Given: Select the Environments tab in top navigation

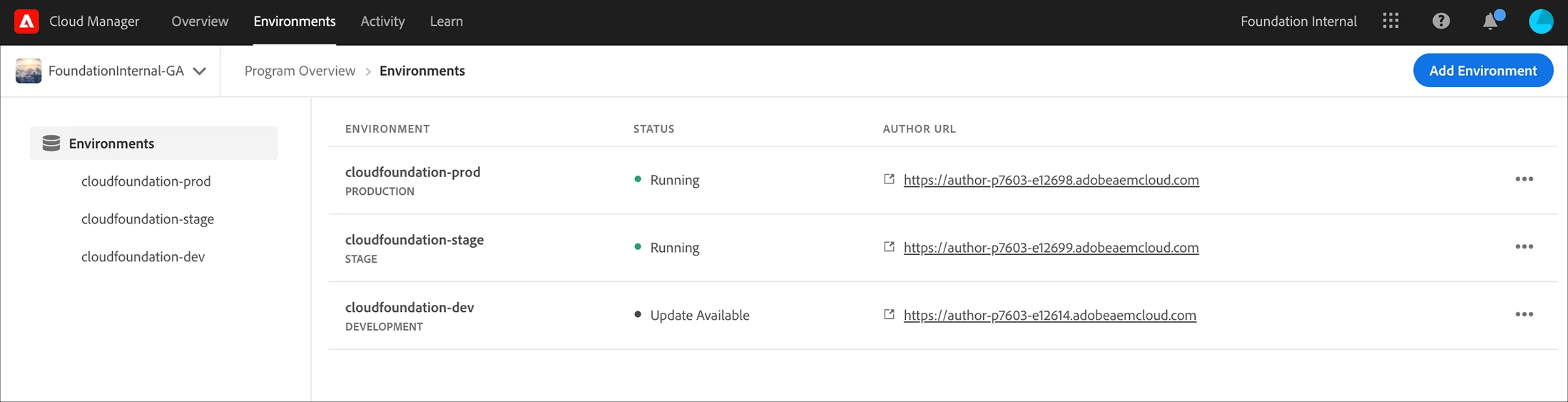Looking at the screenshot, I should tap(295, 21).
